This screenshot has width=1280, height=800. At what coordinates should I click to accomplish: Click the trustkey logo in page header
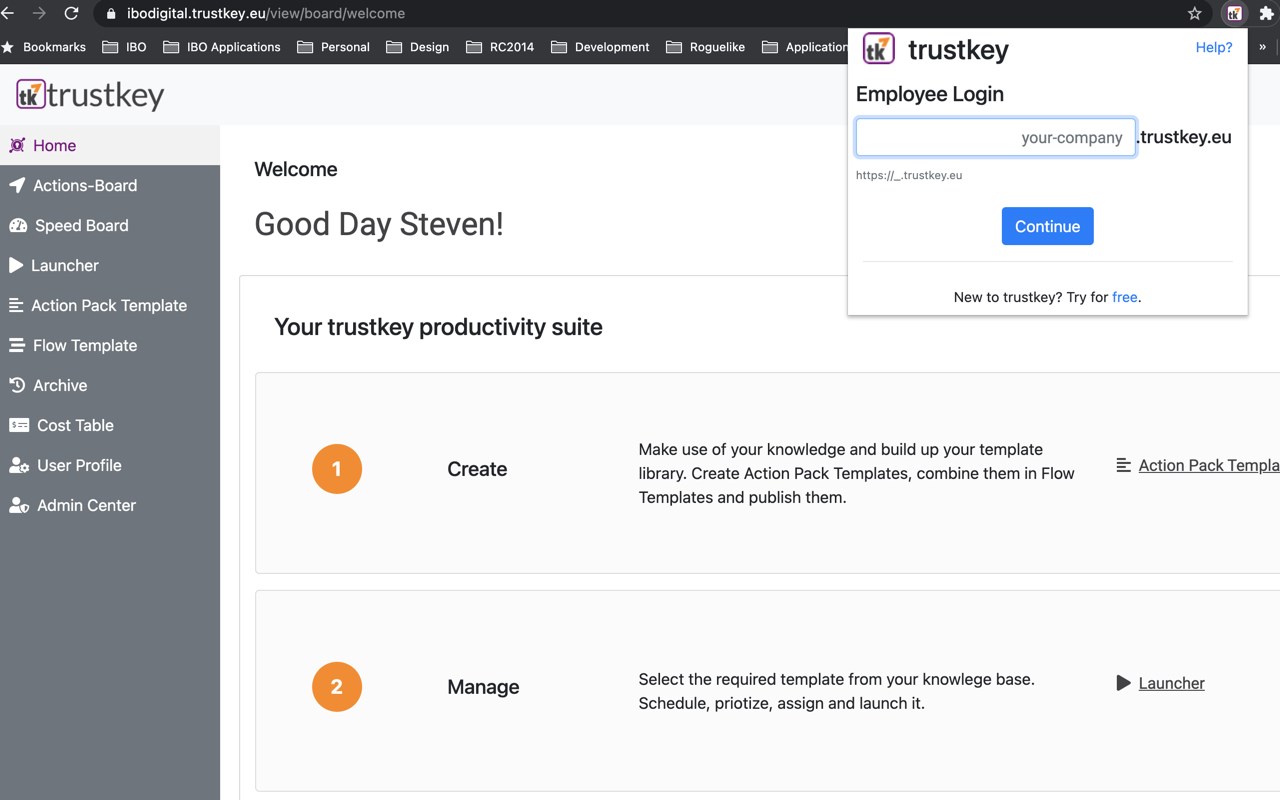pos(90,95)
